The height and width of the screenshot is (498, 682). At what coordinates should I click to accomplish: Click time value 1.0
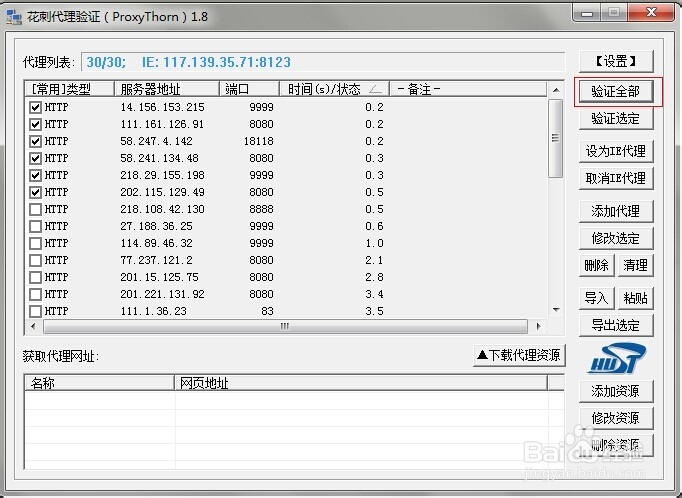pyautogui.click(x=374, y=243)
